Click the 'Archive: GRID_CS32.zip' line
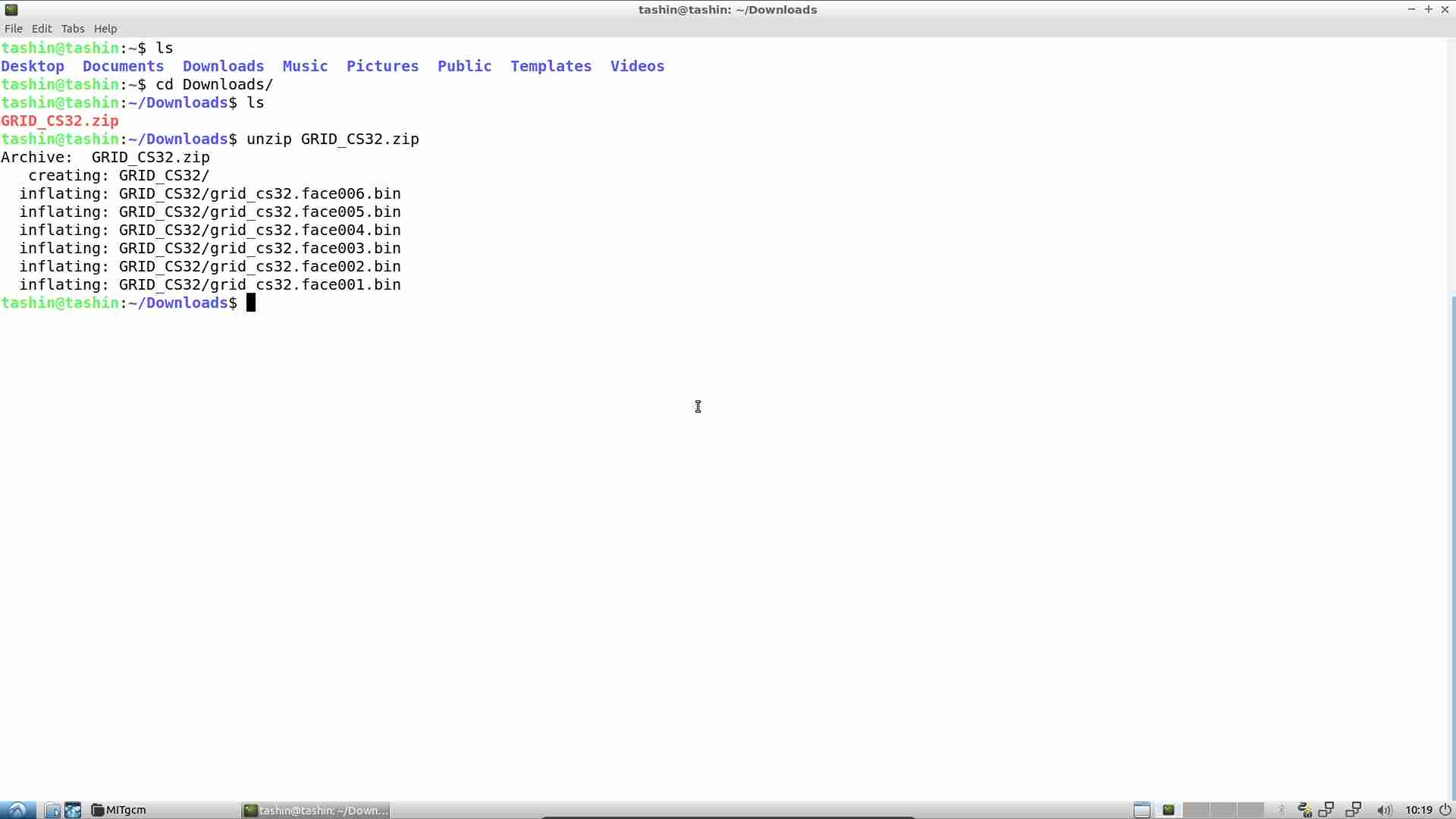 point(105,157)
